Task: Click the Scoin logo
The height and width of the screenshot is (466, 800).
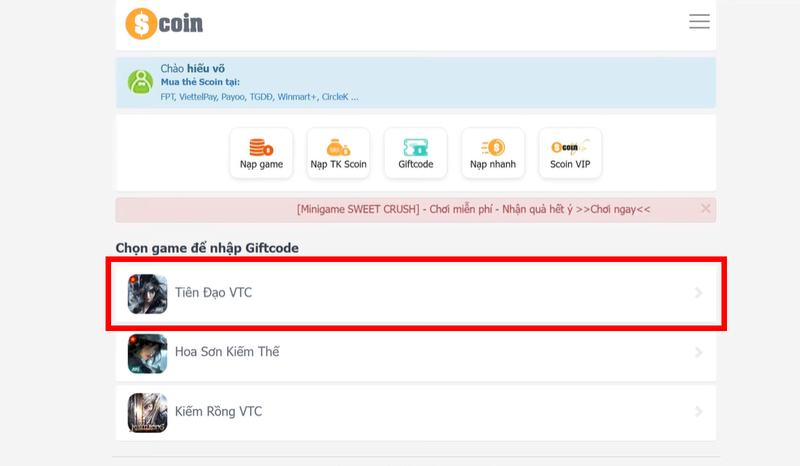Action: pos(164,23)
